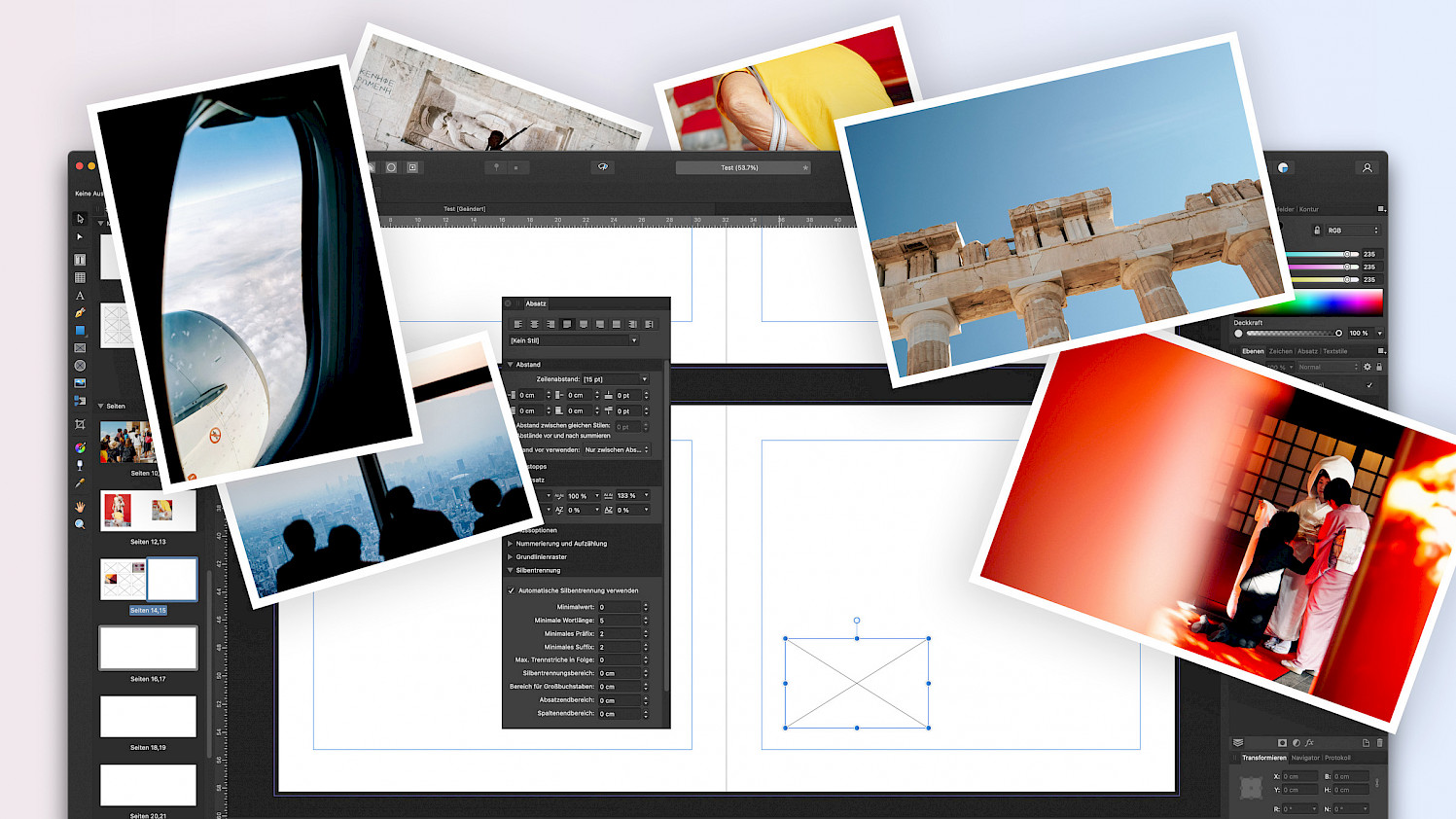Click the Silbentrennungsbereich field

point(620,673)
